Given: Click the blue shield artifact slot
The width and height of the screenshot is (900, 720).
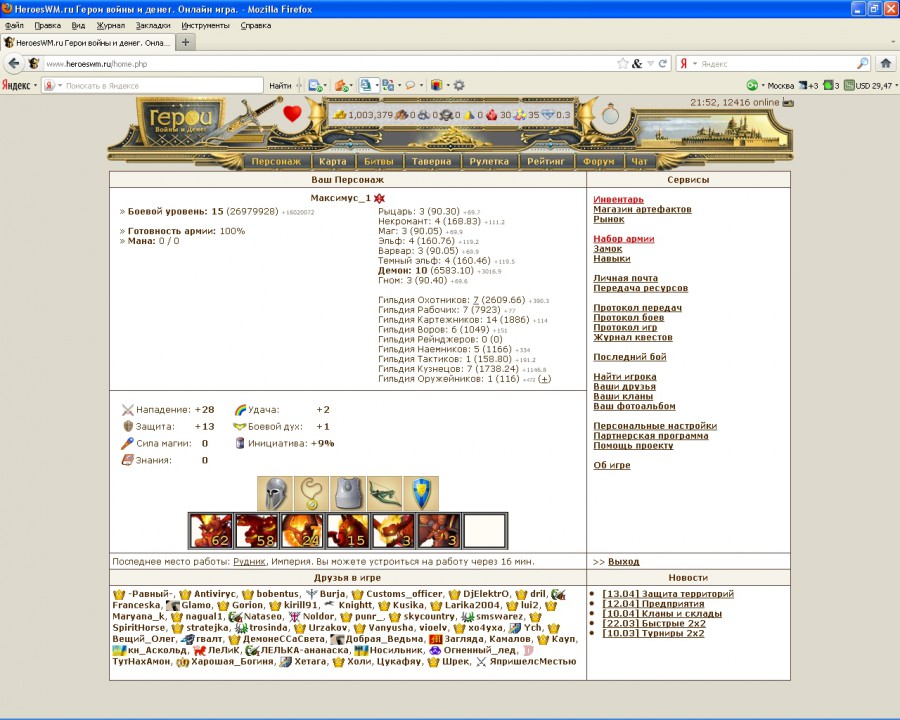Looking at the screenshot, I should coord(421,493).
